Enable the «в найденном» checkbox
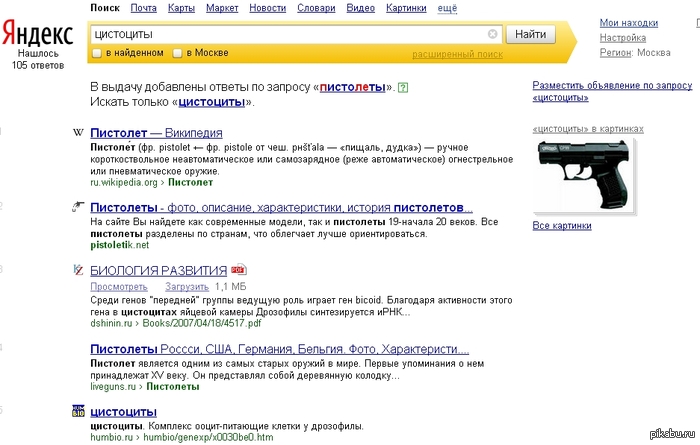Screen dimensions: 700x445 96,53
